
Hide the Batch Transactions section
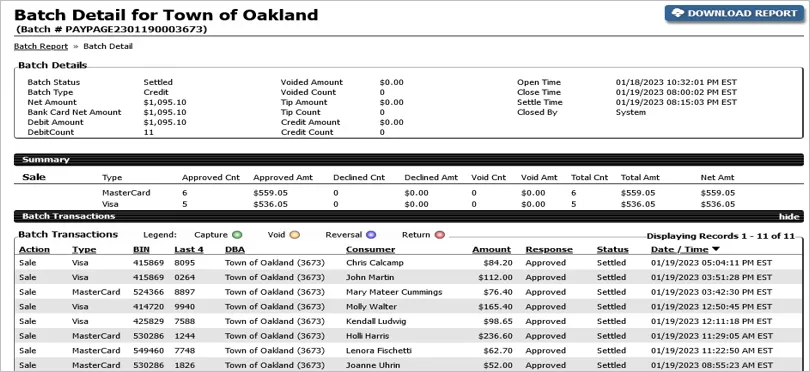click(789, 216)
